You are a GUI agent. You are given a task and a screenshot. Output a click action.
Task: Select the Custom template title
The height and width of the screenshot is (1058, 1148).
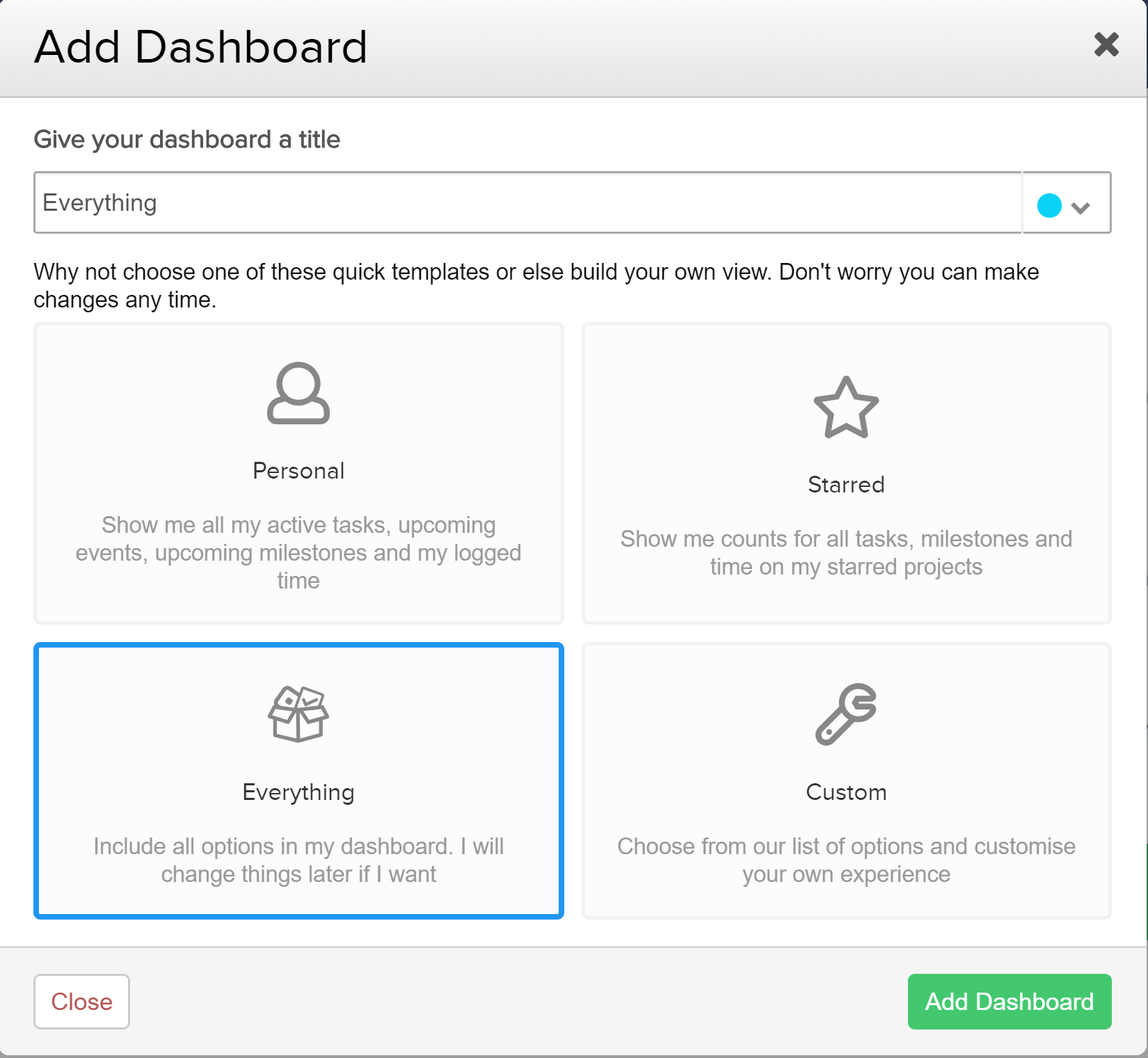[846, 792]
